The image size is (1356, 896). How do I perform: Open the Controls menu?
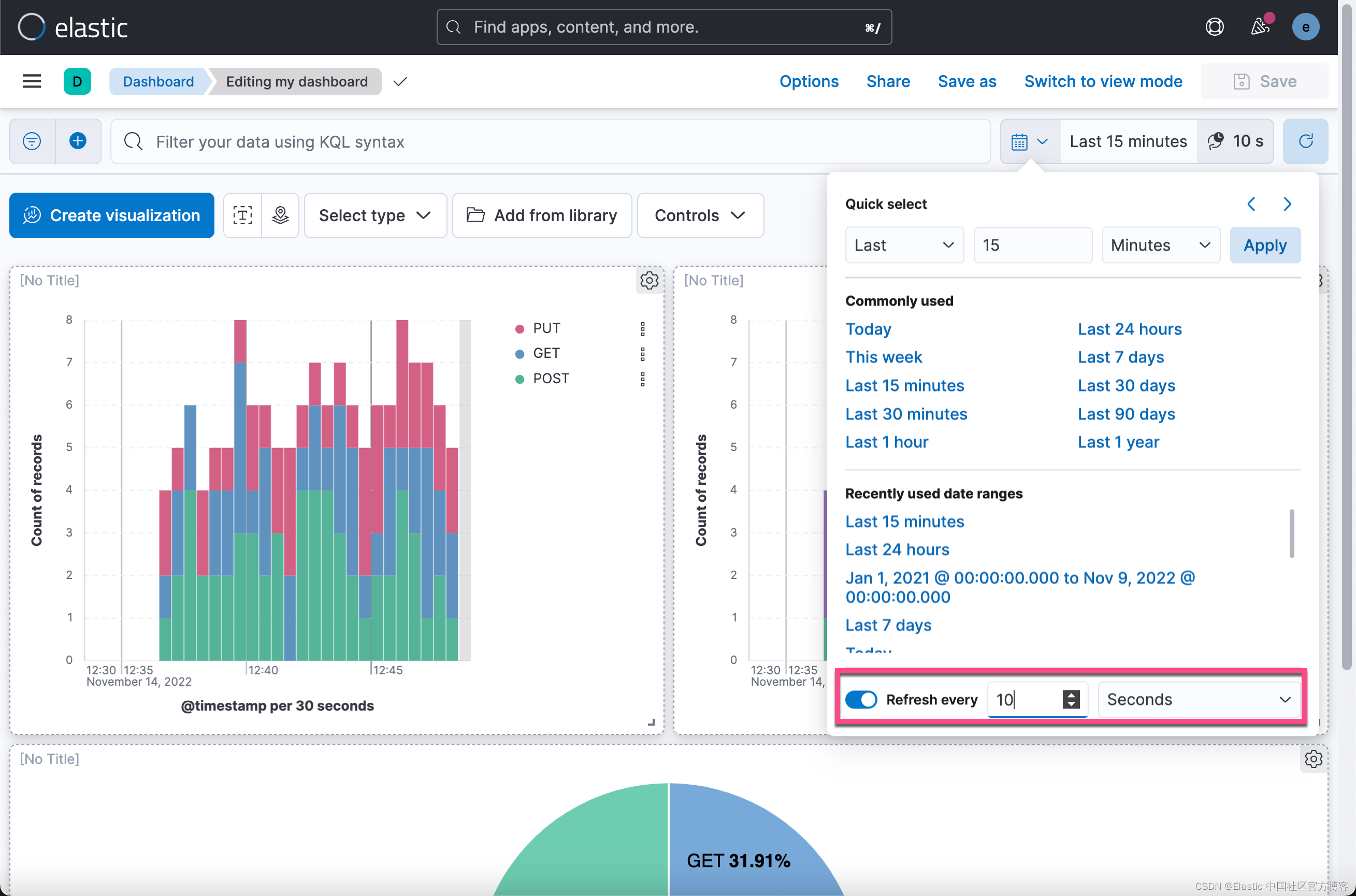pyautogui.click(x=700, y=215)
